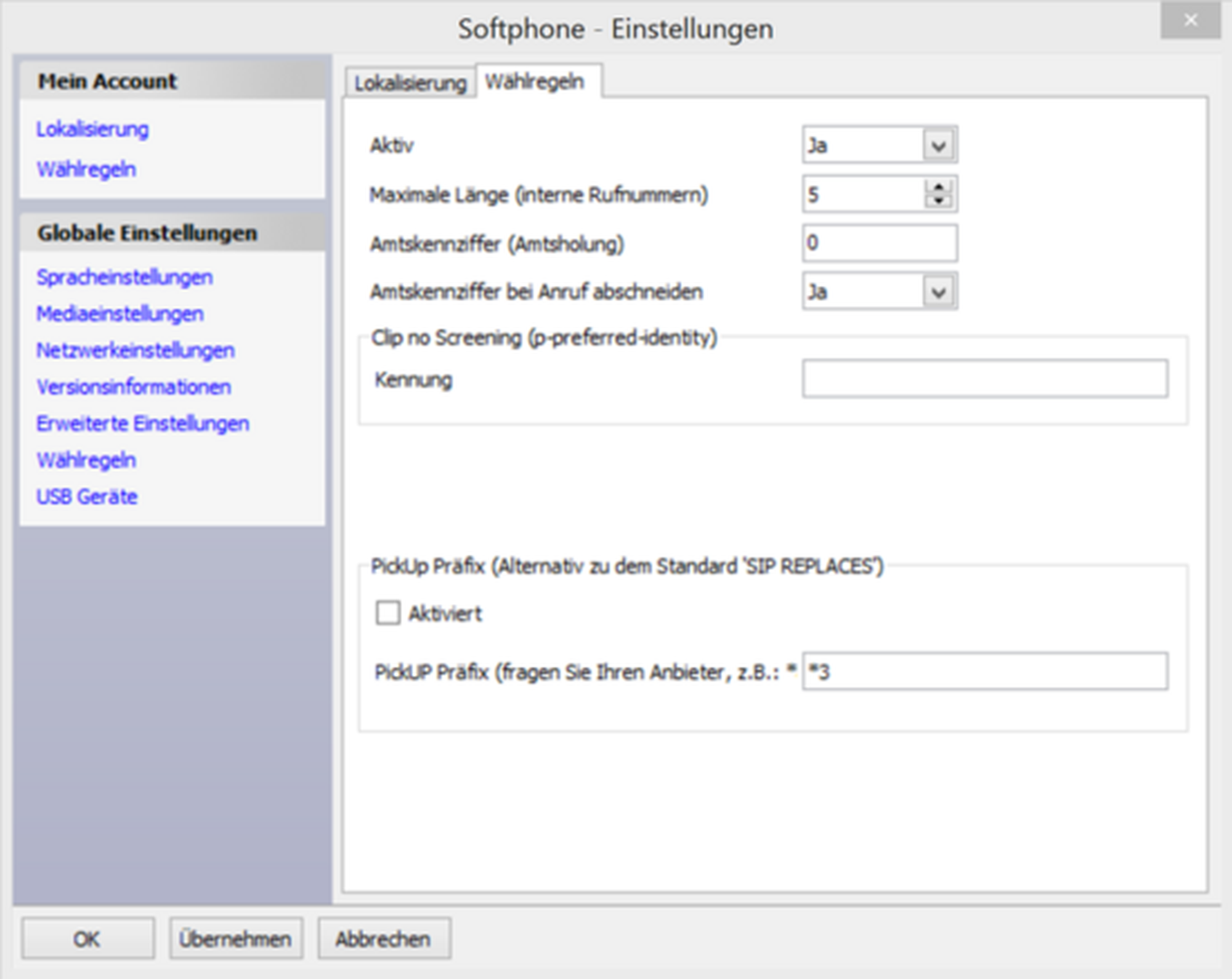Show Versionsinformationen
Viewport: 1232px width, 979px height.
point(134,387)
